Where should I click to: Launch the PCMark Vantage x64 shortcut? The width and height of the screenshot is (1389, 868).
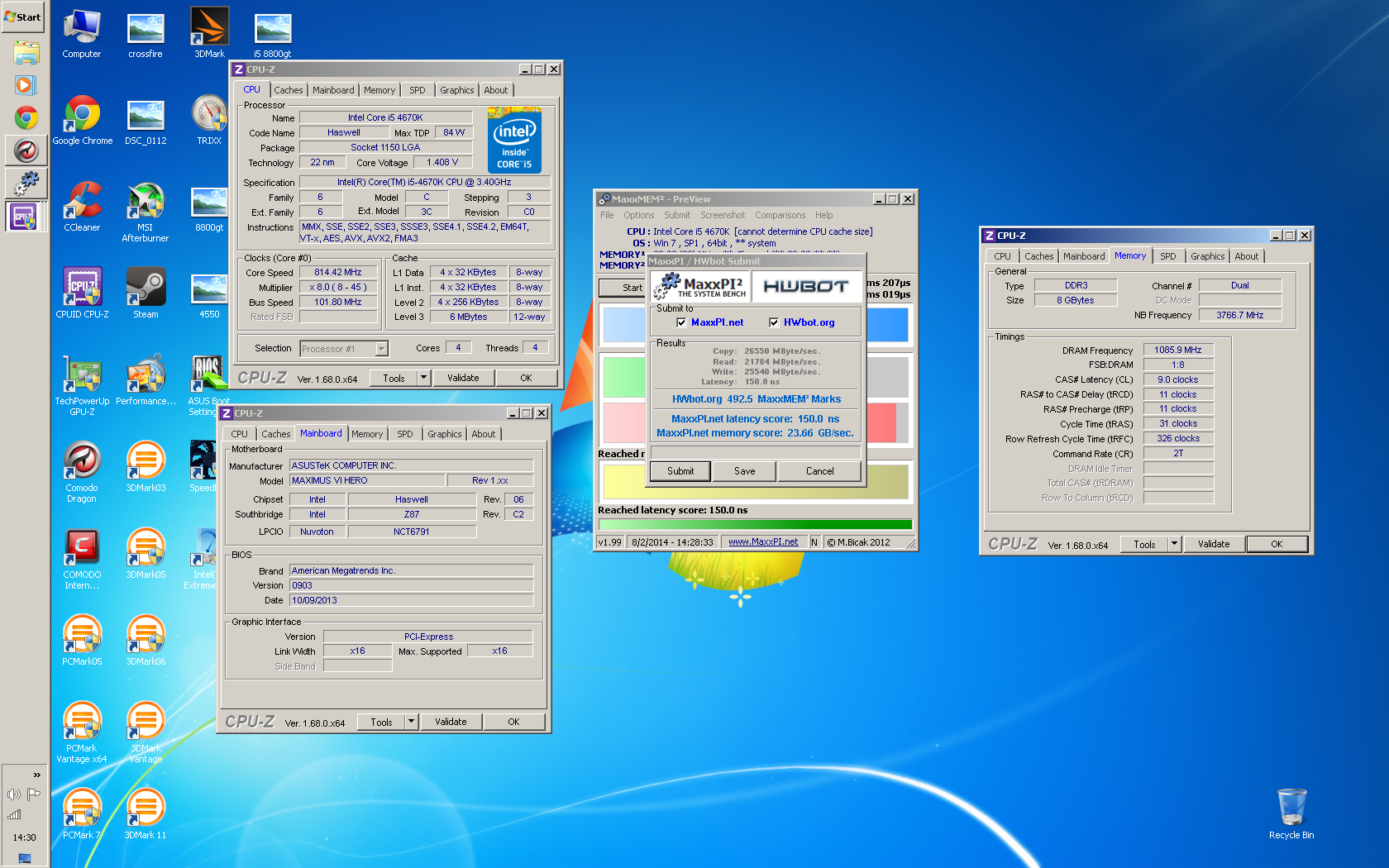pos(82,732)
